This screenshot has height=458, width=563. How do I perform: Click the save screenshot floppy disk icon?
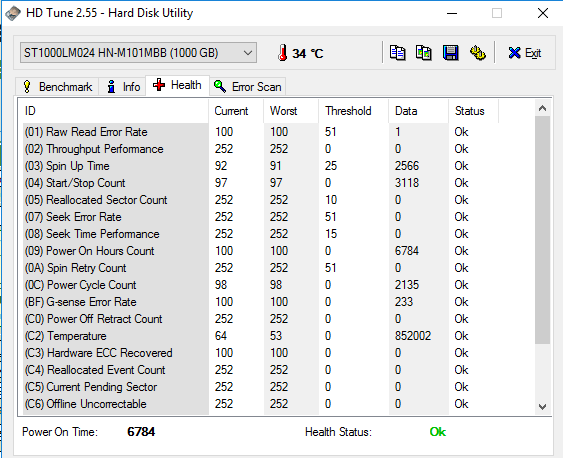450,53
